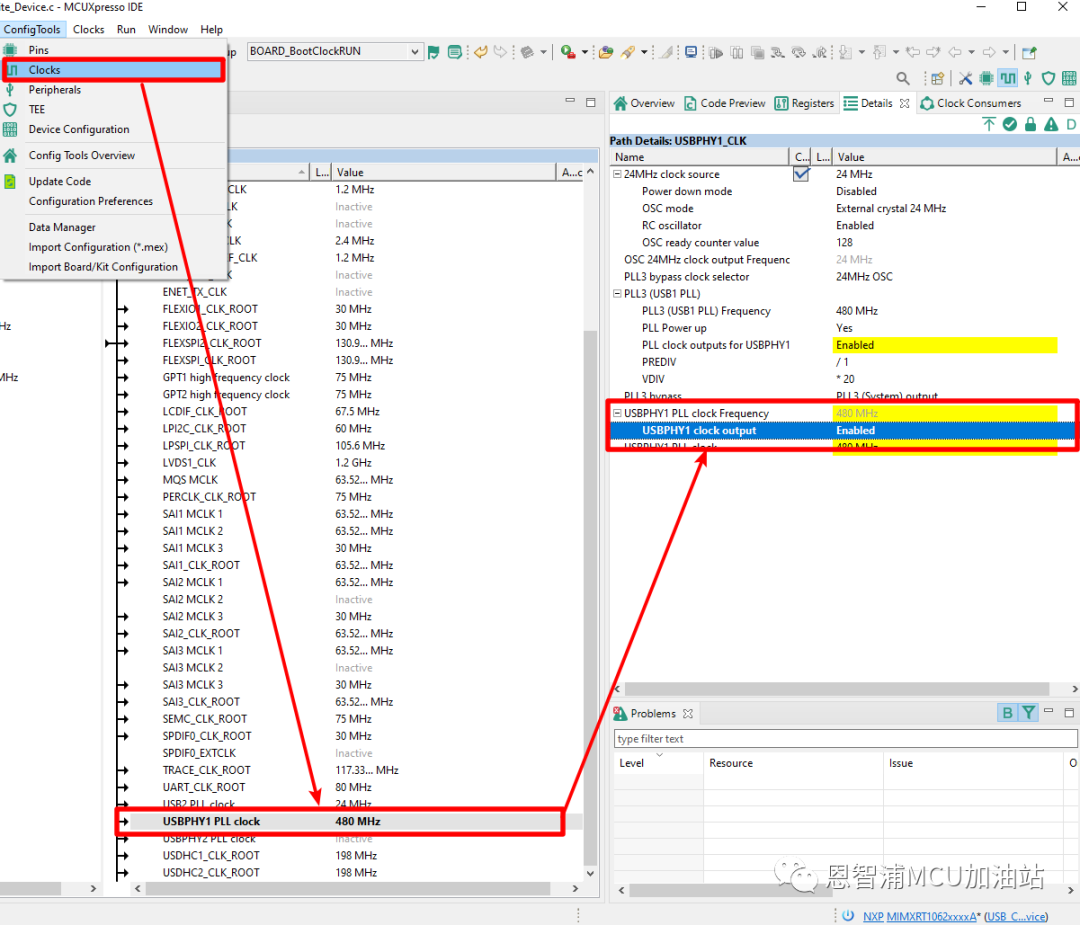1080x925 pixels.
Task: Open the TEE shield perspective icon
Action: (x=1048, y=78)
